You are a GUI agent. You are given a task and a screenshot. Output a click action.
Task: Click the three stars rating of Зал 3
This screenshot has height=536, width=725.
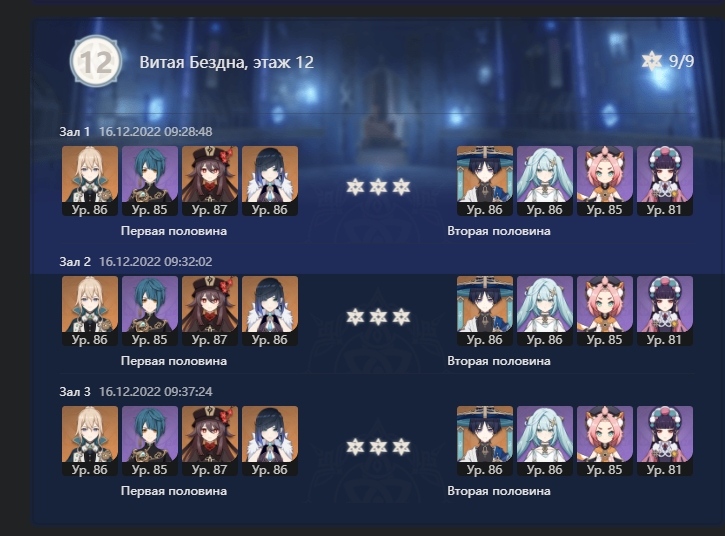pos(378,447)
